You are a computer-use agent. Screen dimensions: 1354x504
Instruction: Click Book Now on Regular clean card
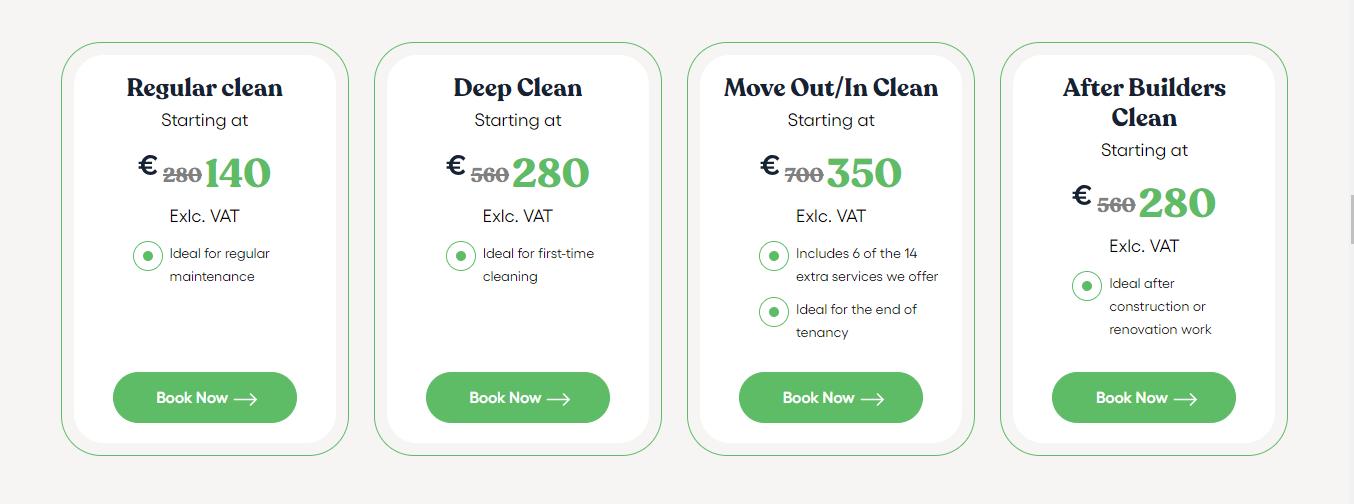tap(204, 398)
